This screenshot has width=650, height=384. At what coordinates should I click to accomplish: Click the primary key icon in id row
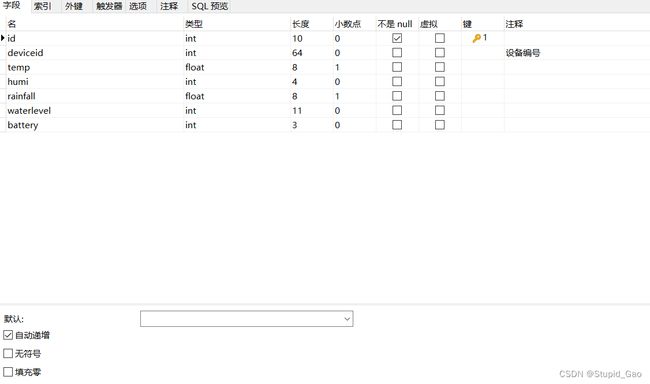(x=476, y=38)
